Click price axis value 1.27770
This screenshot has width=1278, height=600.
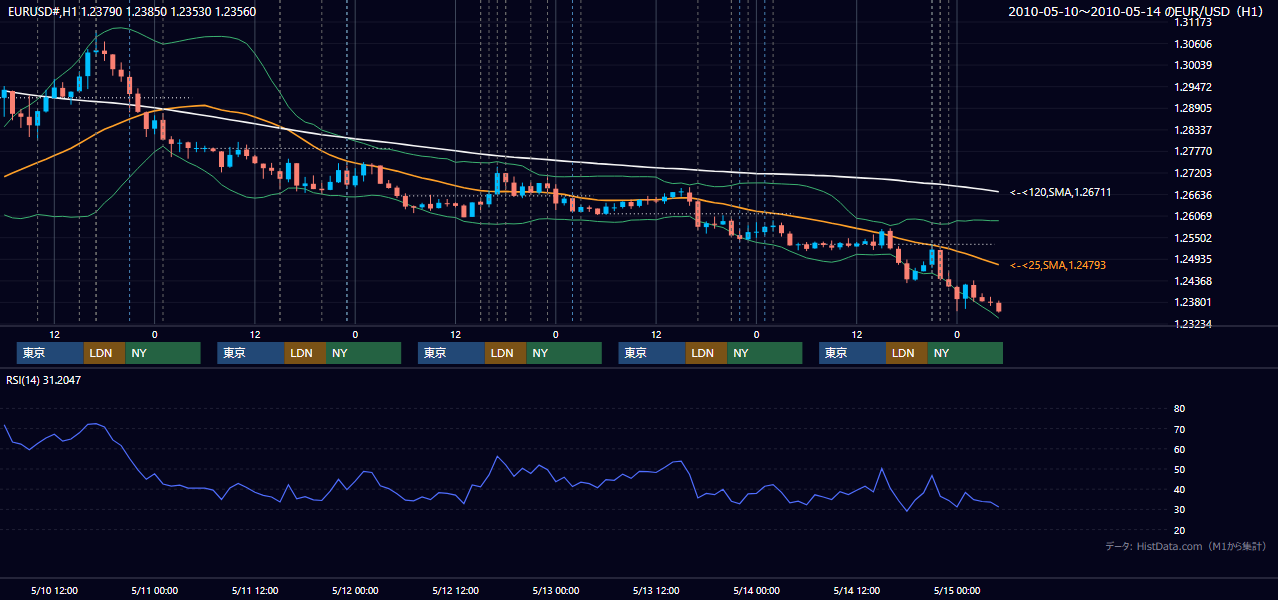click(1194, 151)
